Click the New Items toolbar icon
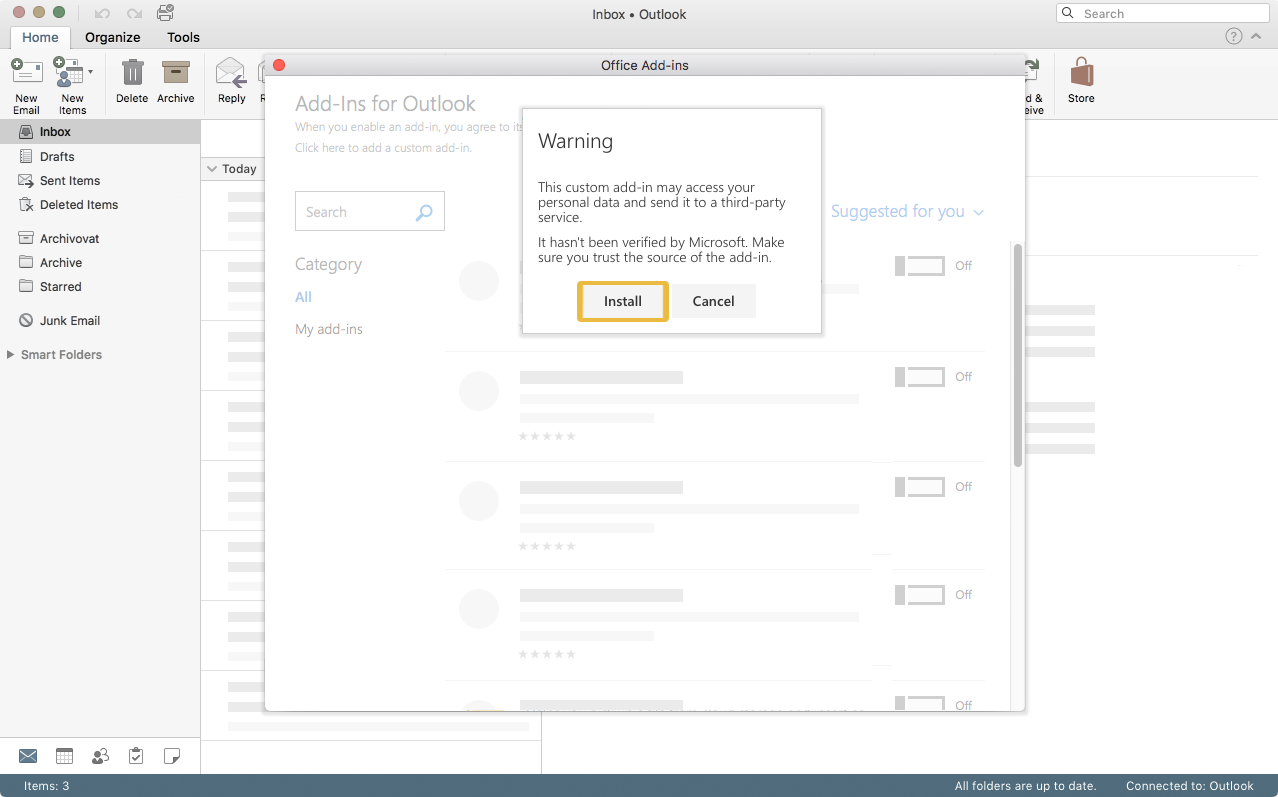The width and height of the screenshot is (1278, 797). pos(68,72)
